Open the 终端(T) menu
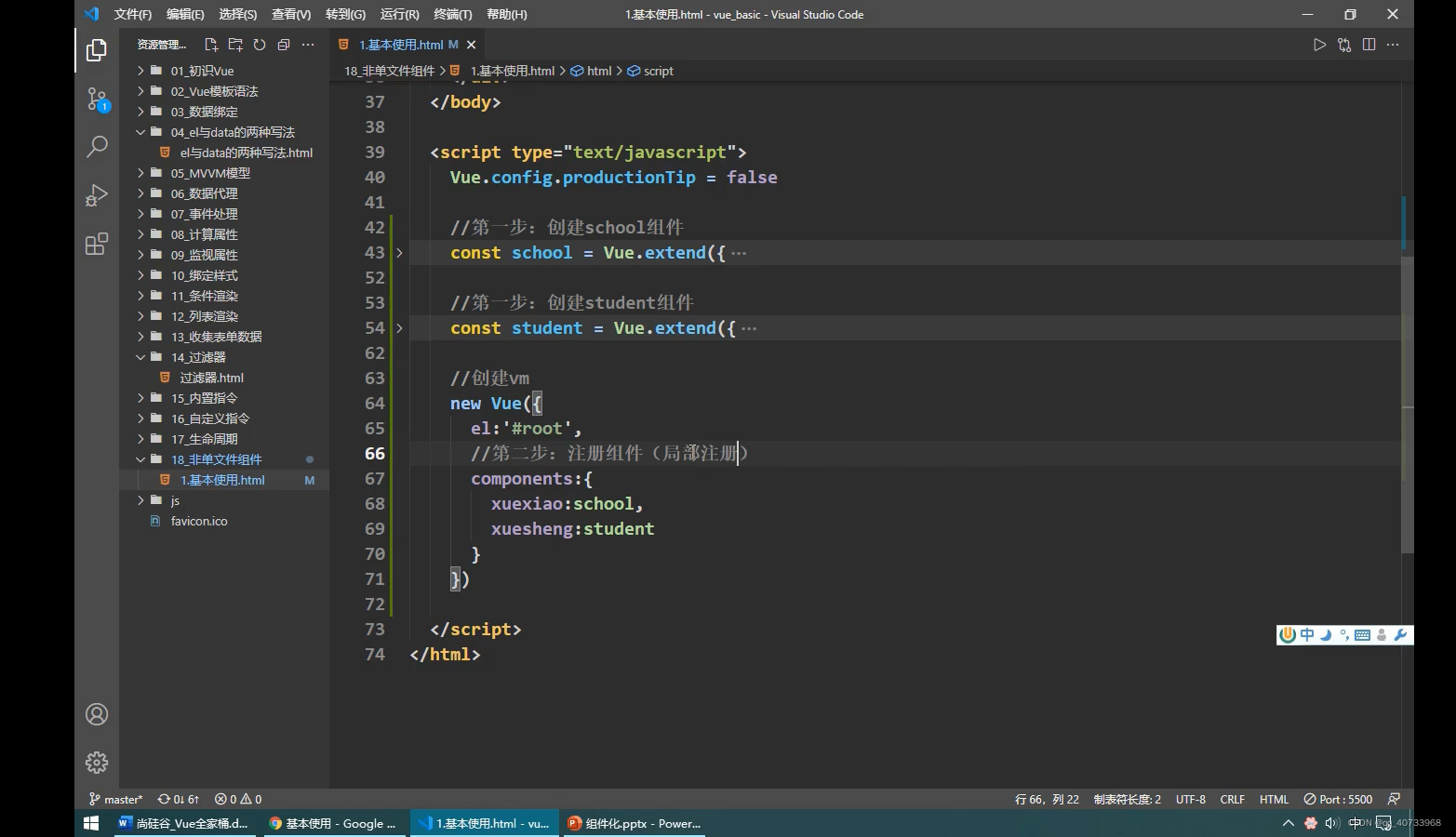Viewport: 1456px width, 837px height. [x=453, y=14]
